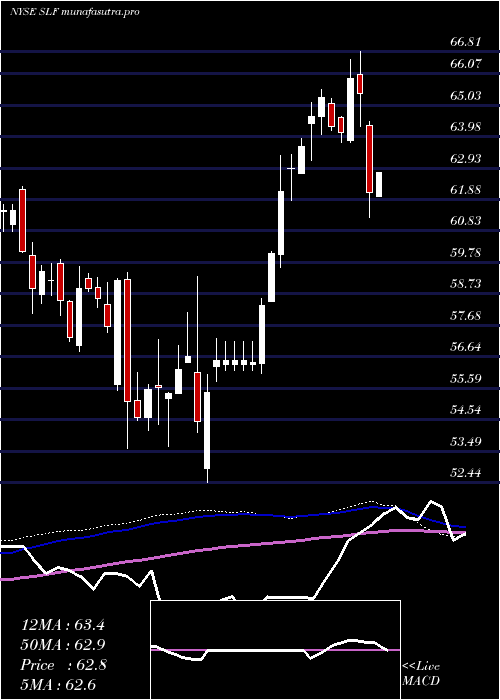Click the 57.68 price axis label
Viewport: 500px width, 700px height.
point(466,316)
